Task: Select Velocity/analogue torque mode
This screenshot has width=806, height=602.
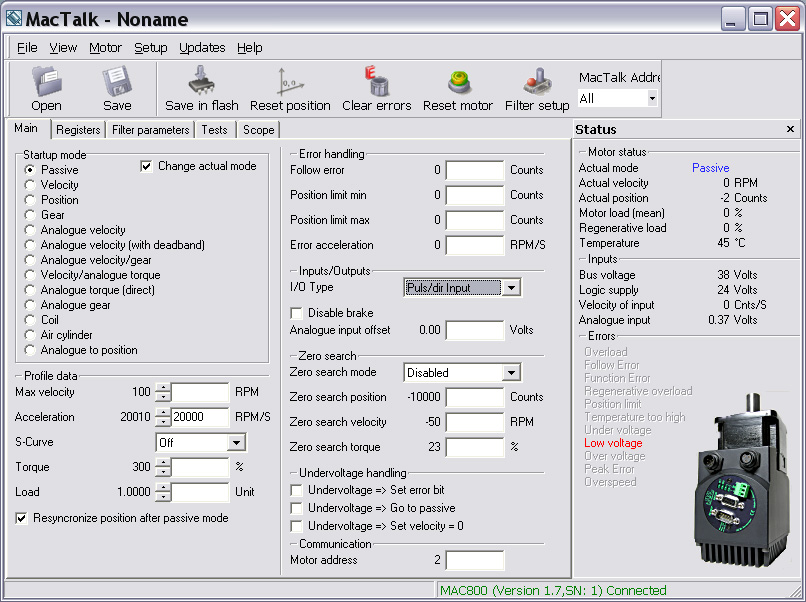Action: [x=30, y=275]
